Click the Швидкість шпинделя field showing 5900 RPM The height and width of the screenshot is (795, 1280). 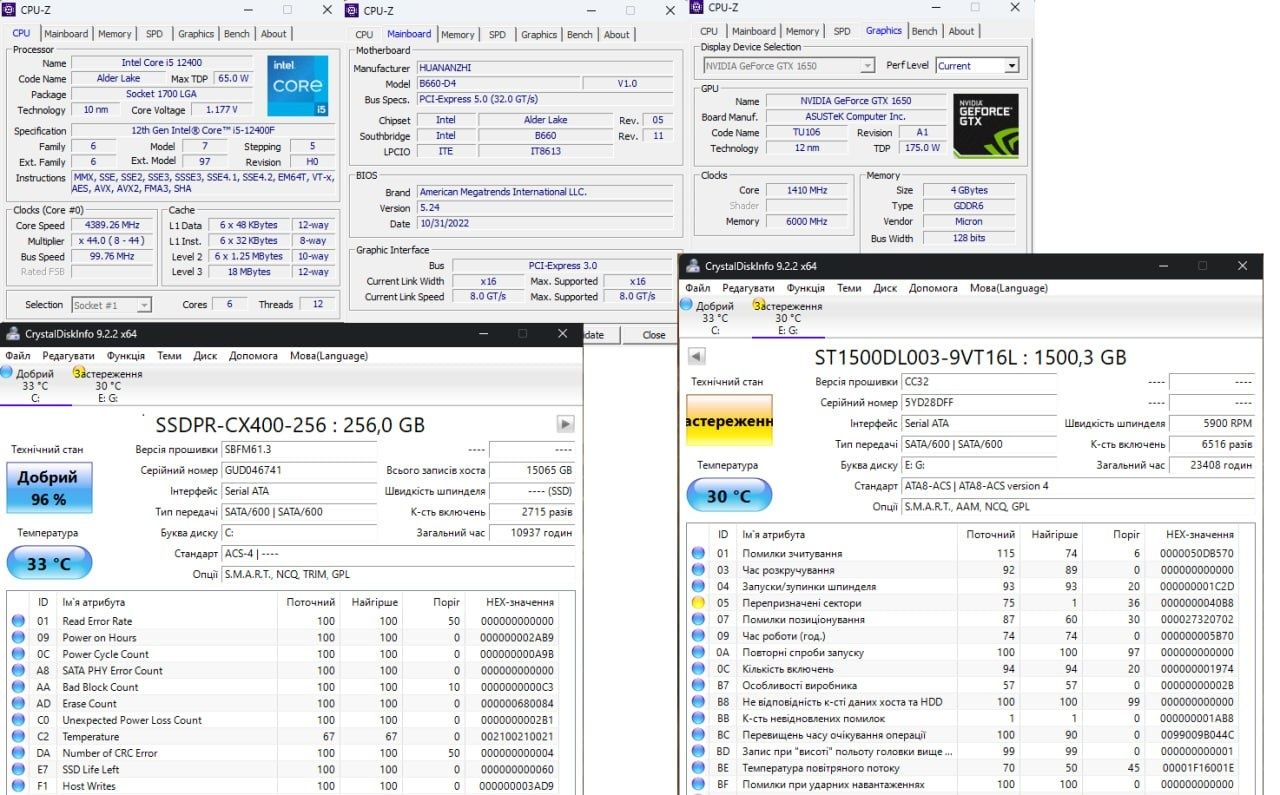[1211, 423]
